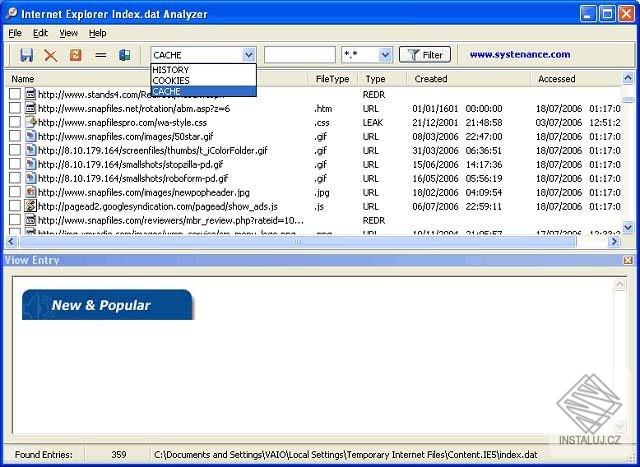Screen dimensions: 640x467
Task: Tick the checkbox for roboform-pd.gif entry
Action: coord(15,178)
